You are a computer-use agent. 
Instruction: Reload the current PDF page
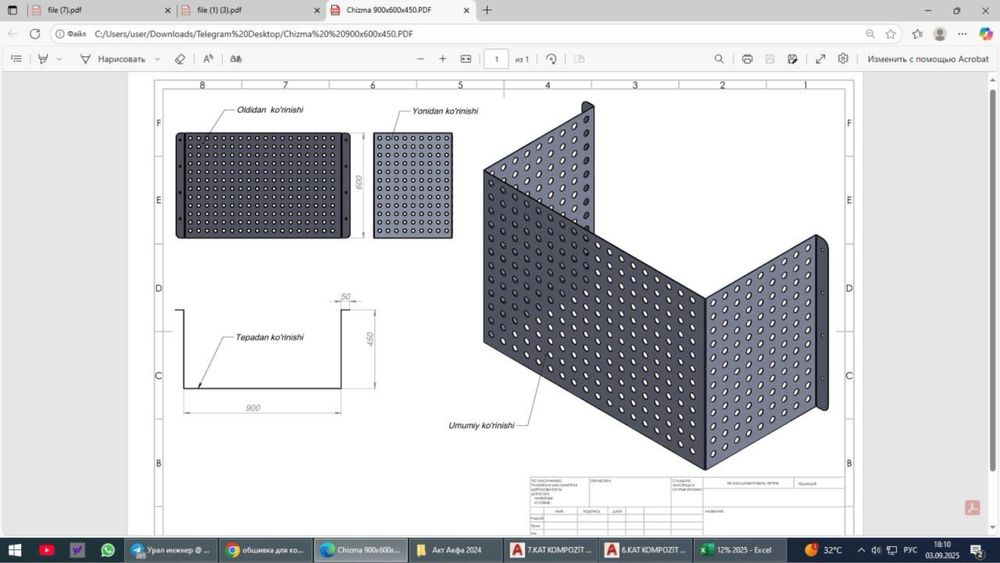[x=35, y=34]
